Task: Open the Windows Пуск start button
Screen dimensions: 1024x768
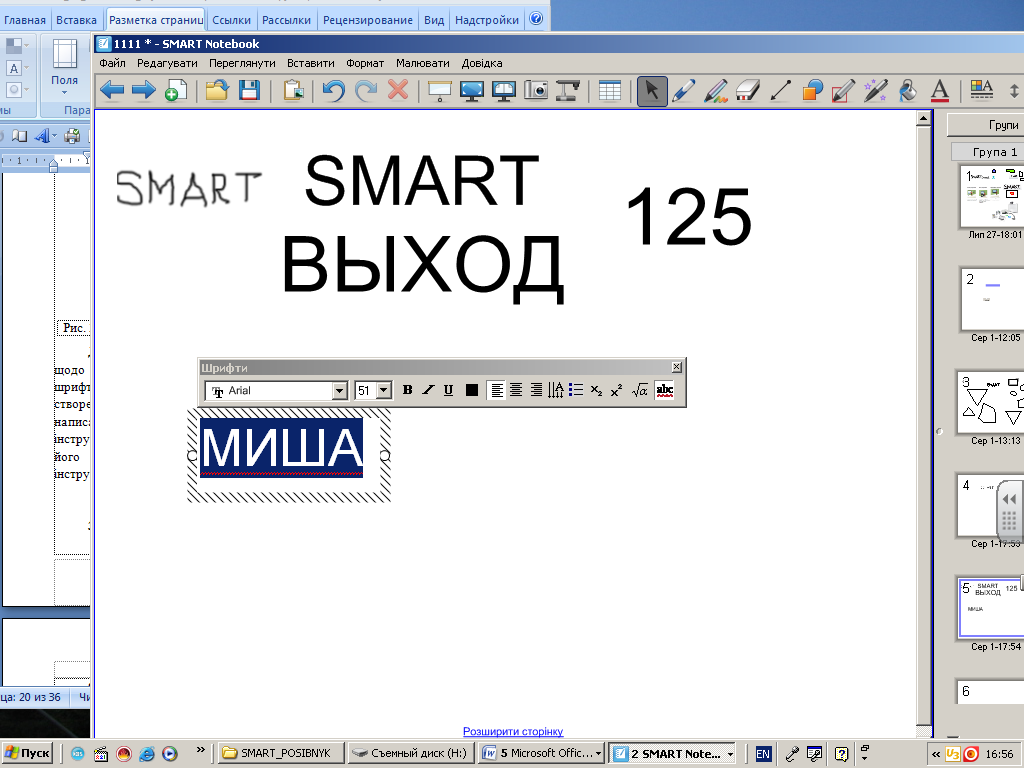Action: point(27,753)
